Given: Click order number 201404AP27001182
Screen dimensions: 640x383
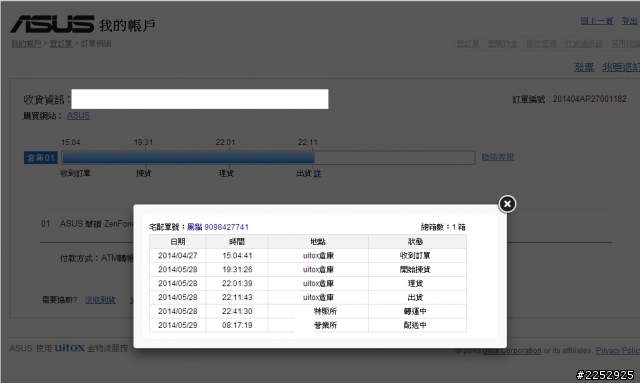Looking at the screenshot, I should tap(589, 99).
